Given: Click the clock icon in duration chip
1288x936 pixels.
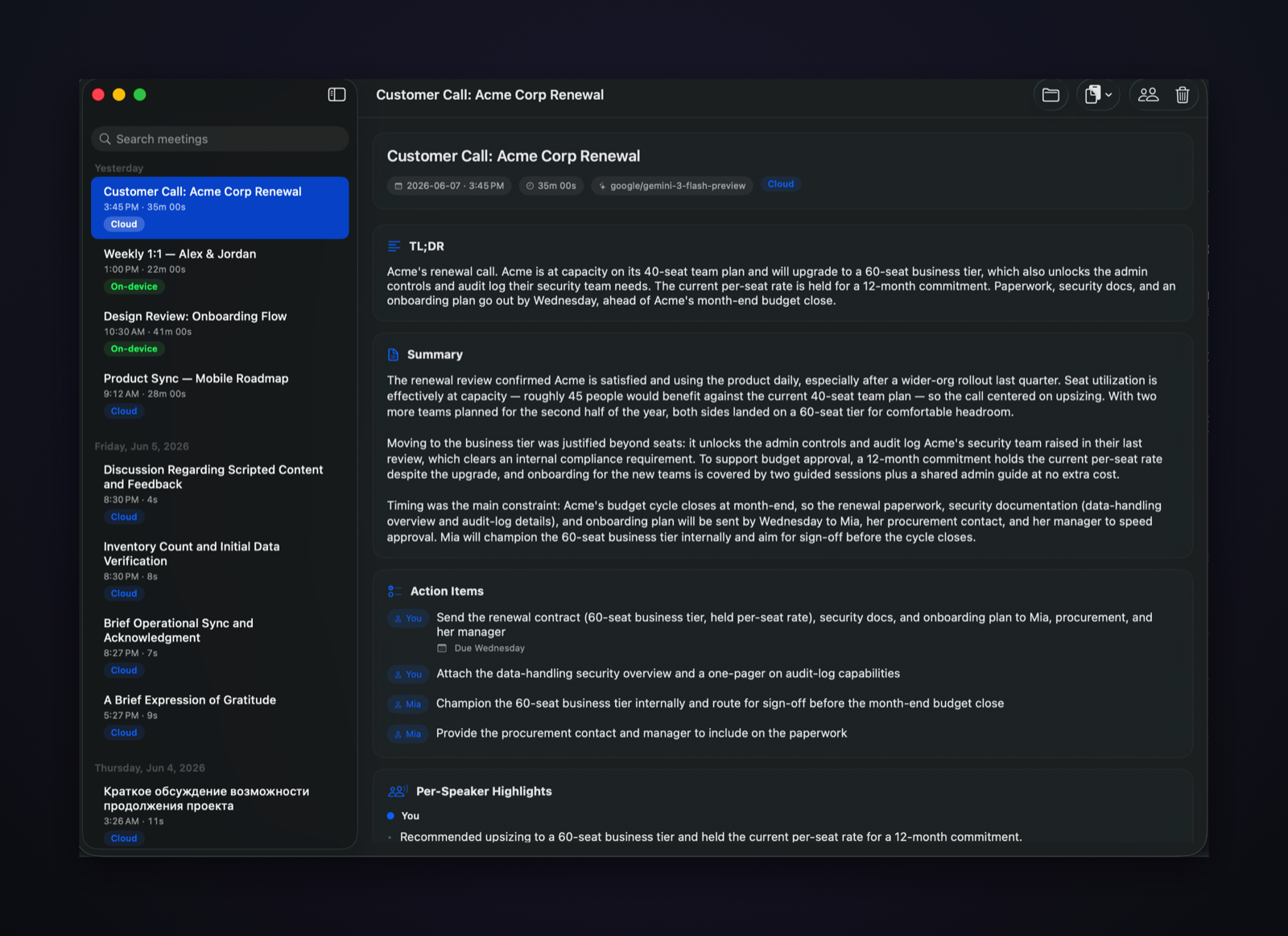Looking at the screenshot, I should coord(530,186).
